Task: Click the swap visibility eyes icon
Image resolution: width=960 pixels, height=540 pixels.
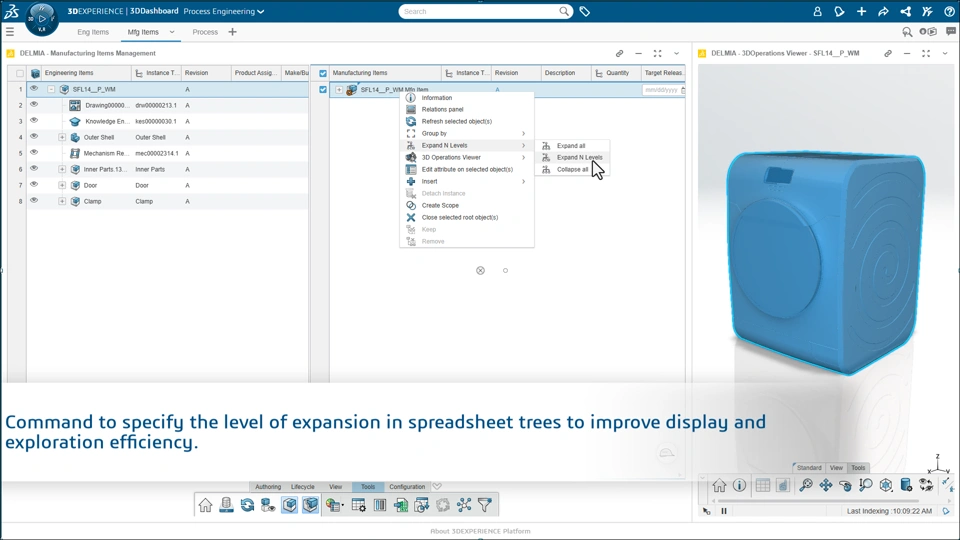Action: point(926,486)
